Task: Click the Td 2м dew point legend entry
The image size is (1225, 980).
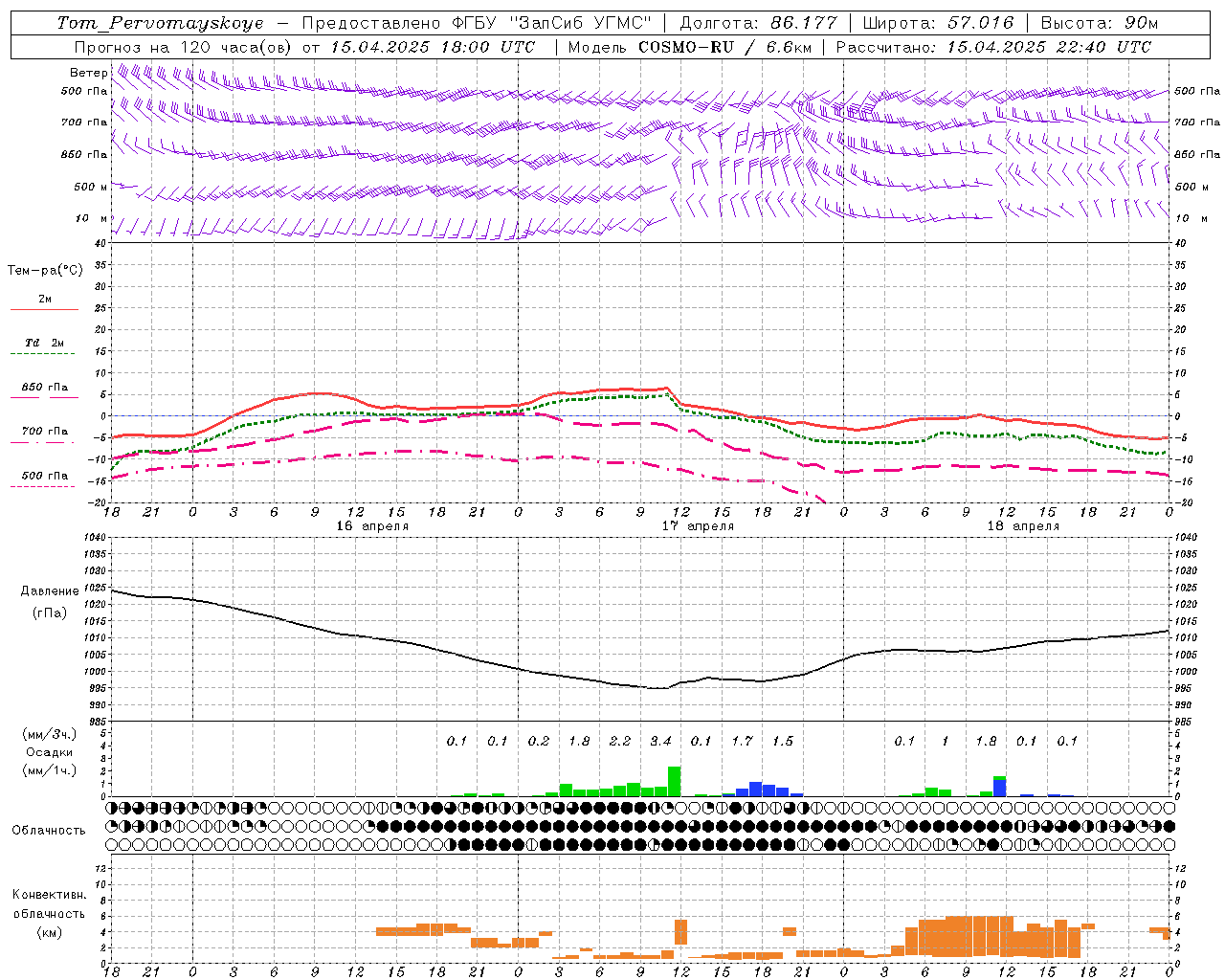Action: coord(45,343)
